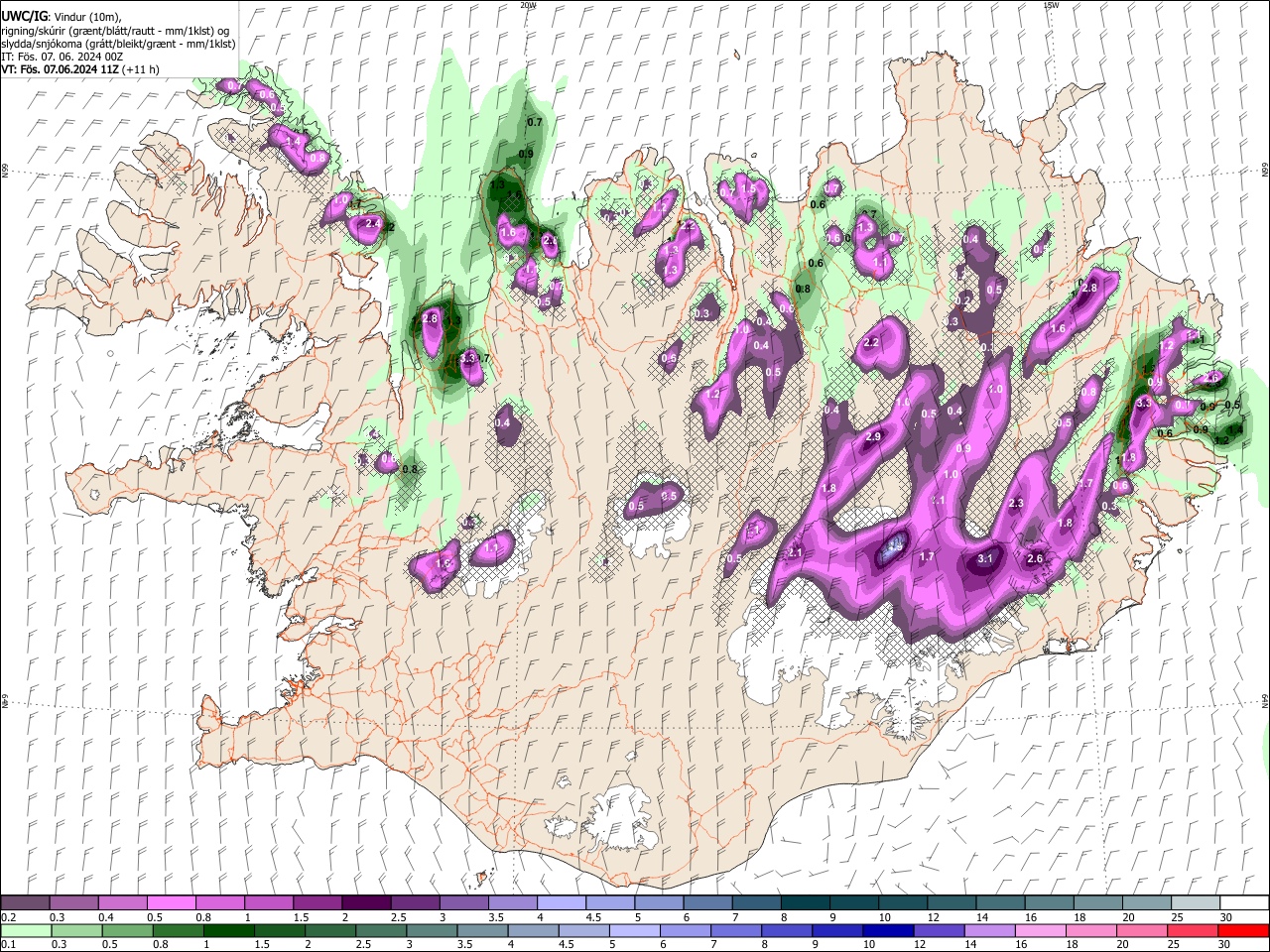Click the 0.4 label in the upper legend

(105, 917)
